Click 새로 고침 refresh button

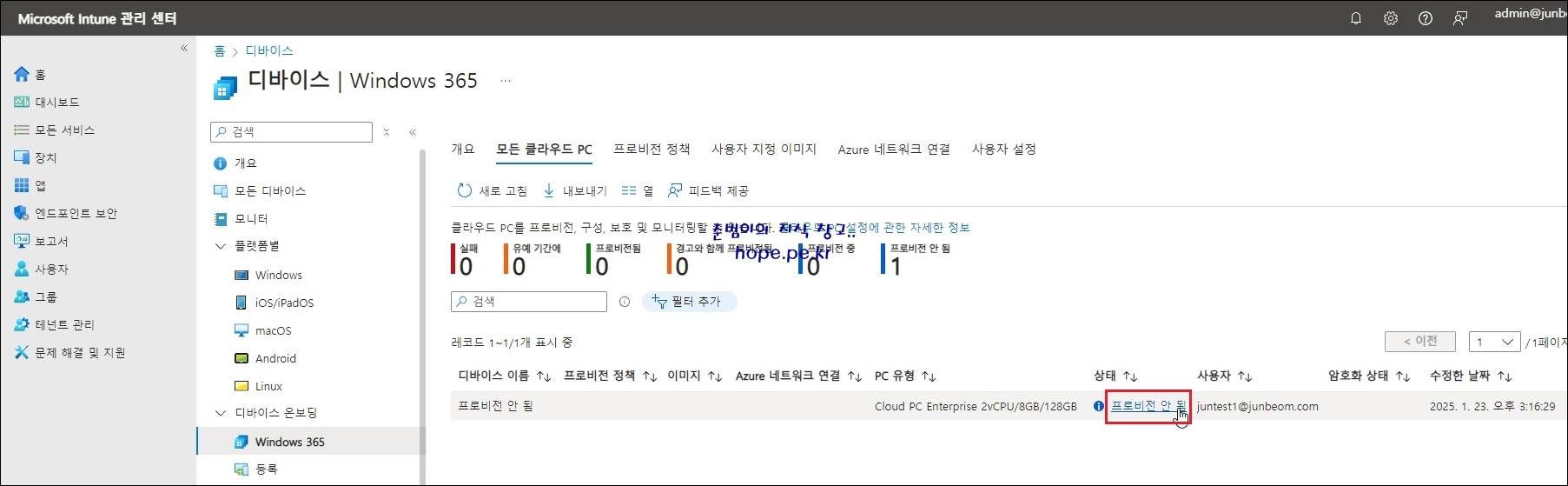(493, 191)
